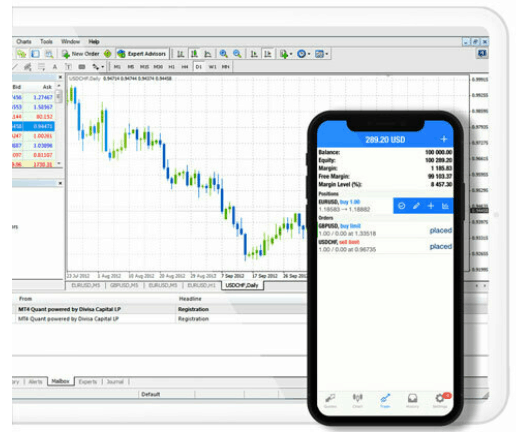Tap chart icon on EURUSD position row
This screenshot has height=433, width=516.
445,206
